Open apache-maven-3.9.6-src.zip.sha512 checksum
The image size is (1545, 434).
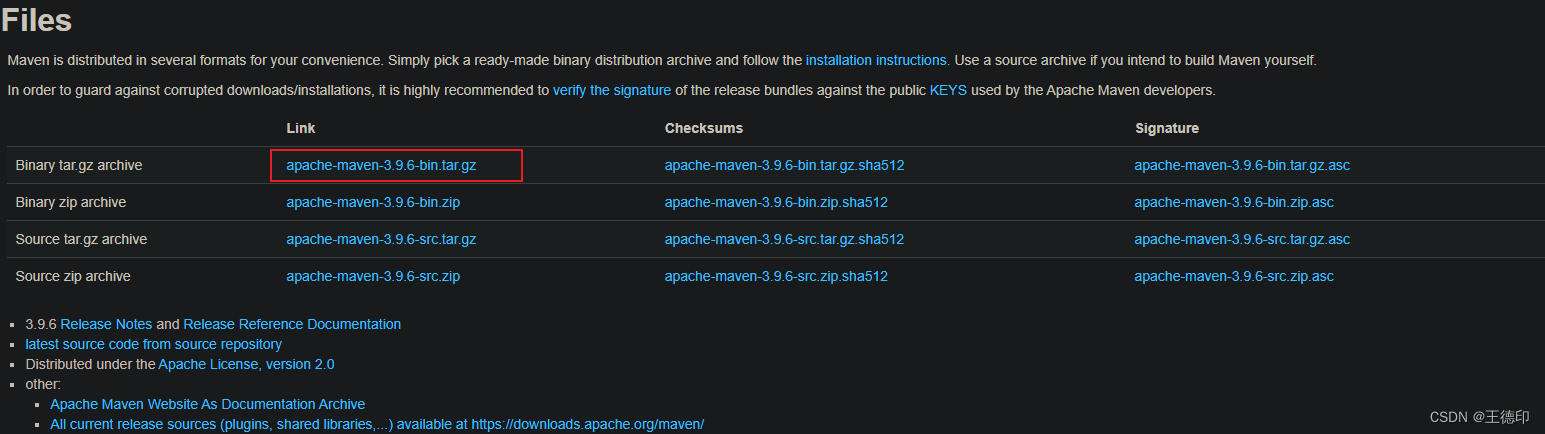click(776, 276)
